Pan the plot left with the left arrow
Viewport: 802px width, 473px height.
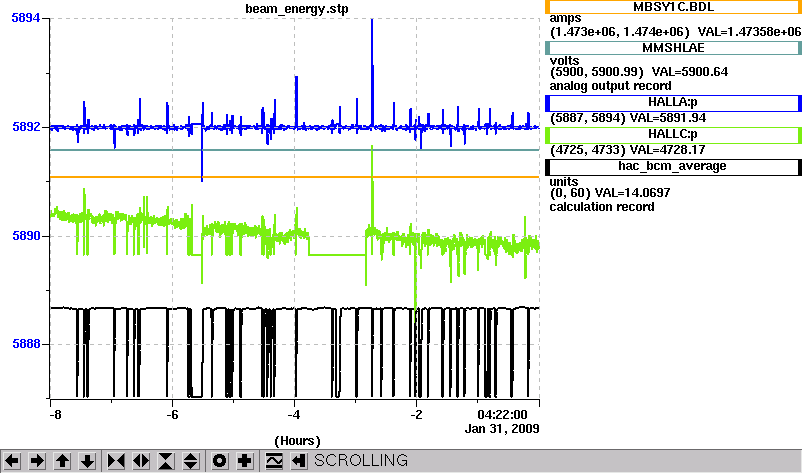[12, 461]
